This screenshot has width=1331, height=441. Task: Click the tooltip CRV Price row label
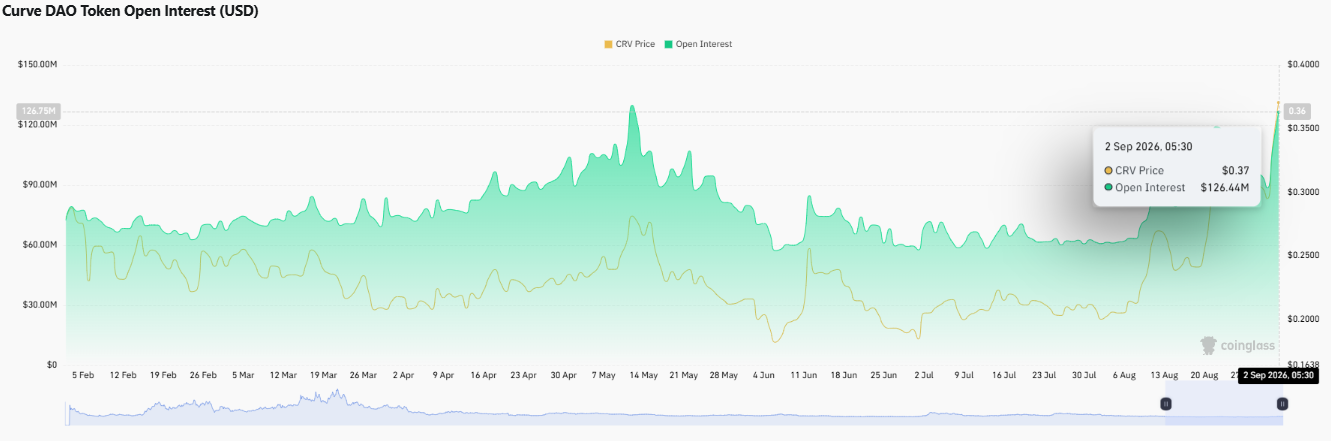[1141, 170]
